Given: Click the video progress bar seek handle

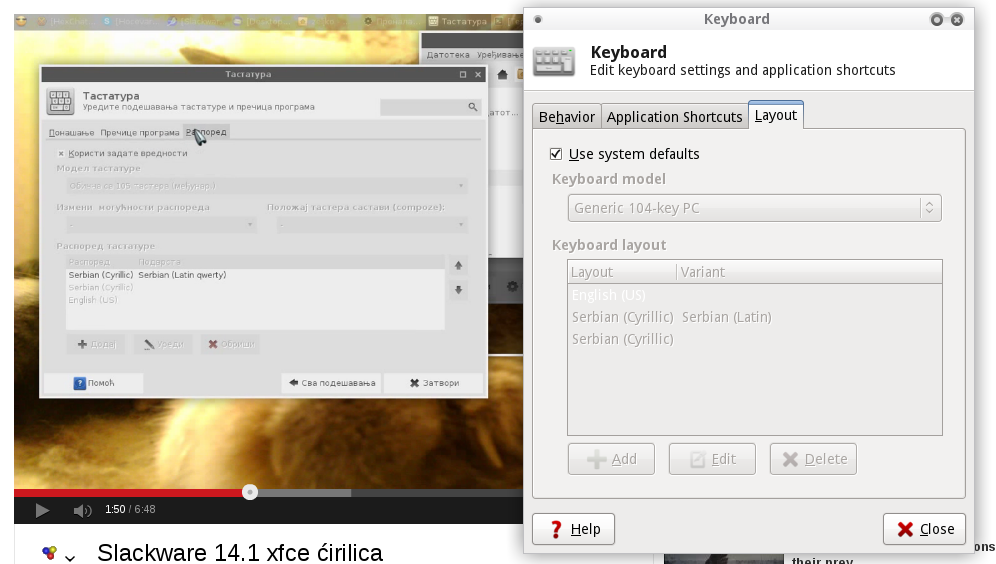Looking at the screenshot, I should (x=250, y=491).
